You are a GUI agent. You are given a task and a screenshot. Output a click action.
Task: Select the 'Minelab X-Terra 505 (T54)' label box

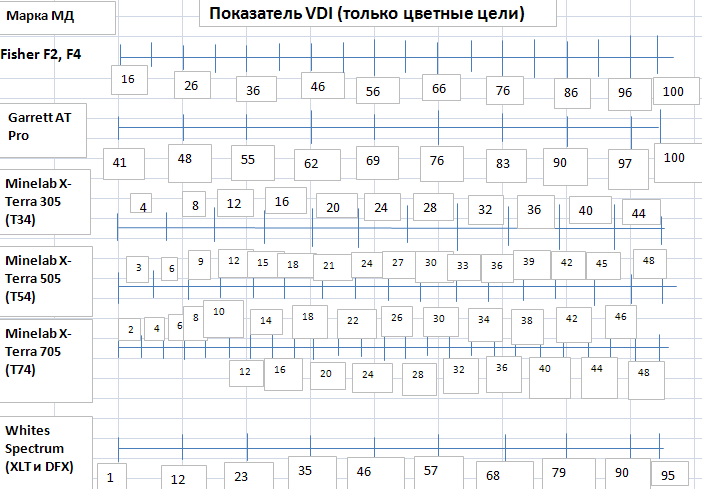(x=46, y=281)
